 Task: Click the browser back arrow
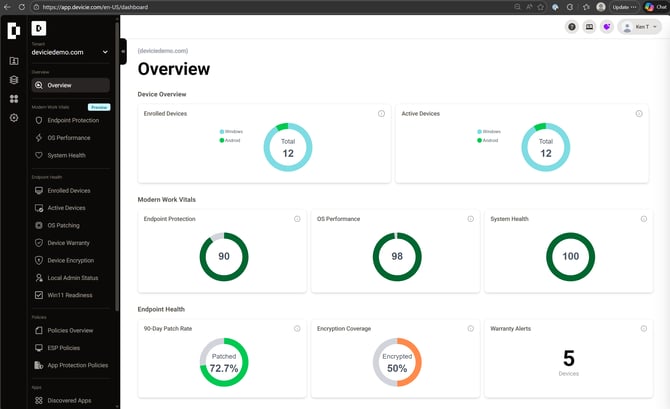[x=7, y=7]
